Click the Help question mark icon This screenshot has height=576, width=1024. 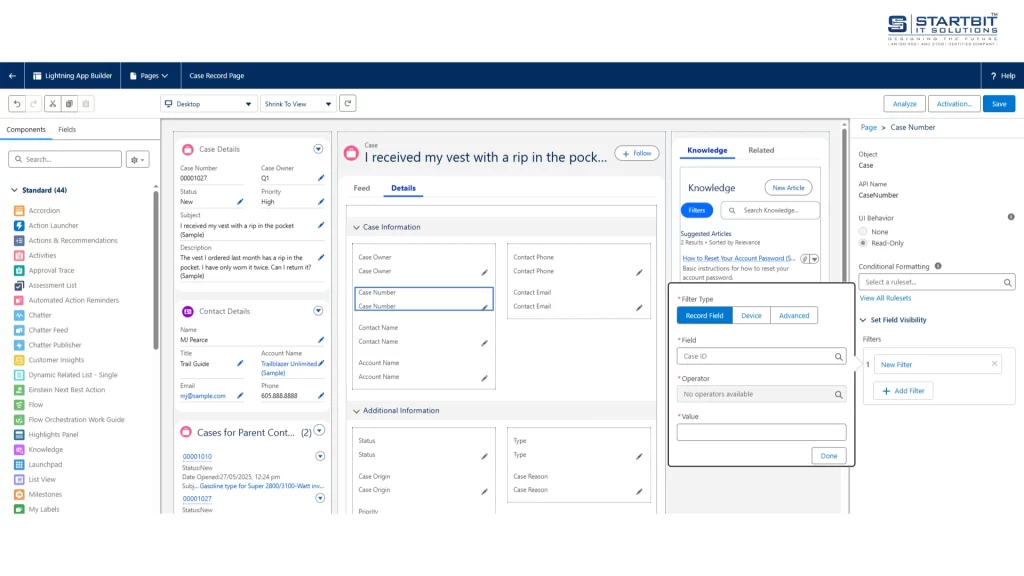point(993,76)
